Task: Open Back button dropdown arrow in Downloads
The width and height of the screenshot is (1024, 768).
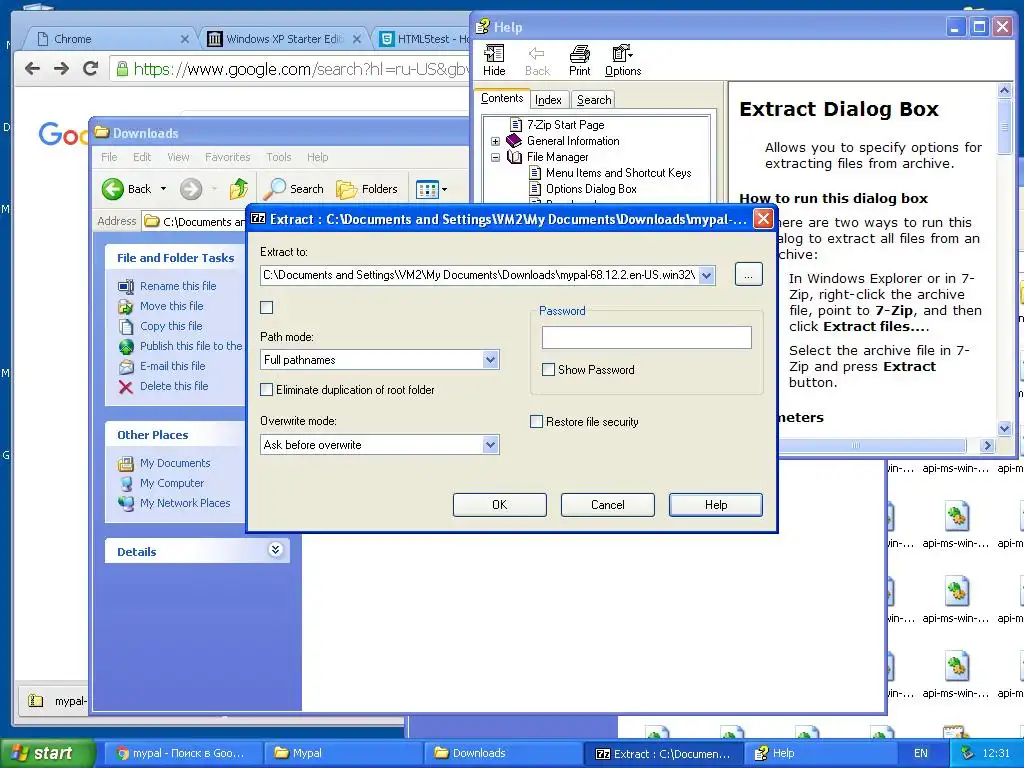Action: (163, 189)
